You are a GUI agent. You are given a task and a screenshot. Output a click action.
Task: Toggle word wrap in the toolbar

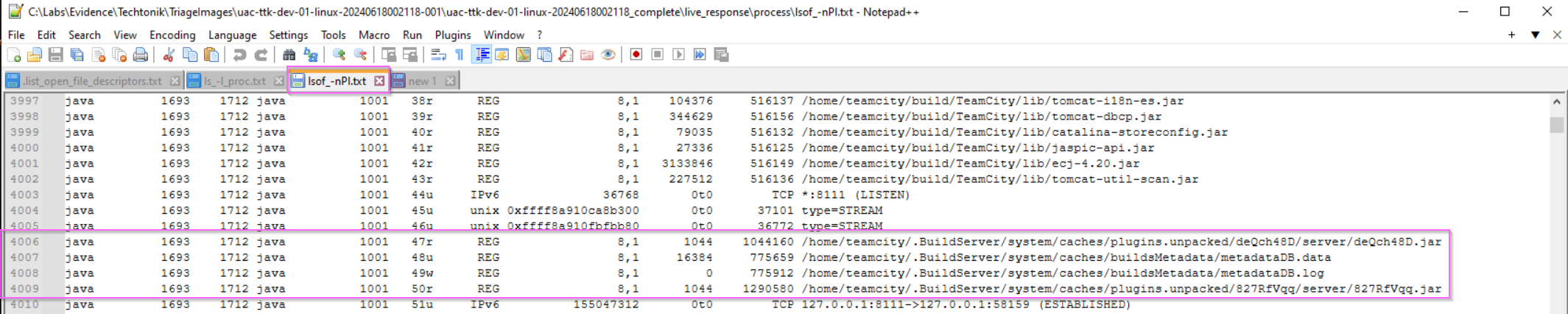click(438, 55)
